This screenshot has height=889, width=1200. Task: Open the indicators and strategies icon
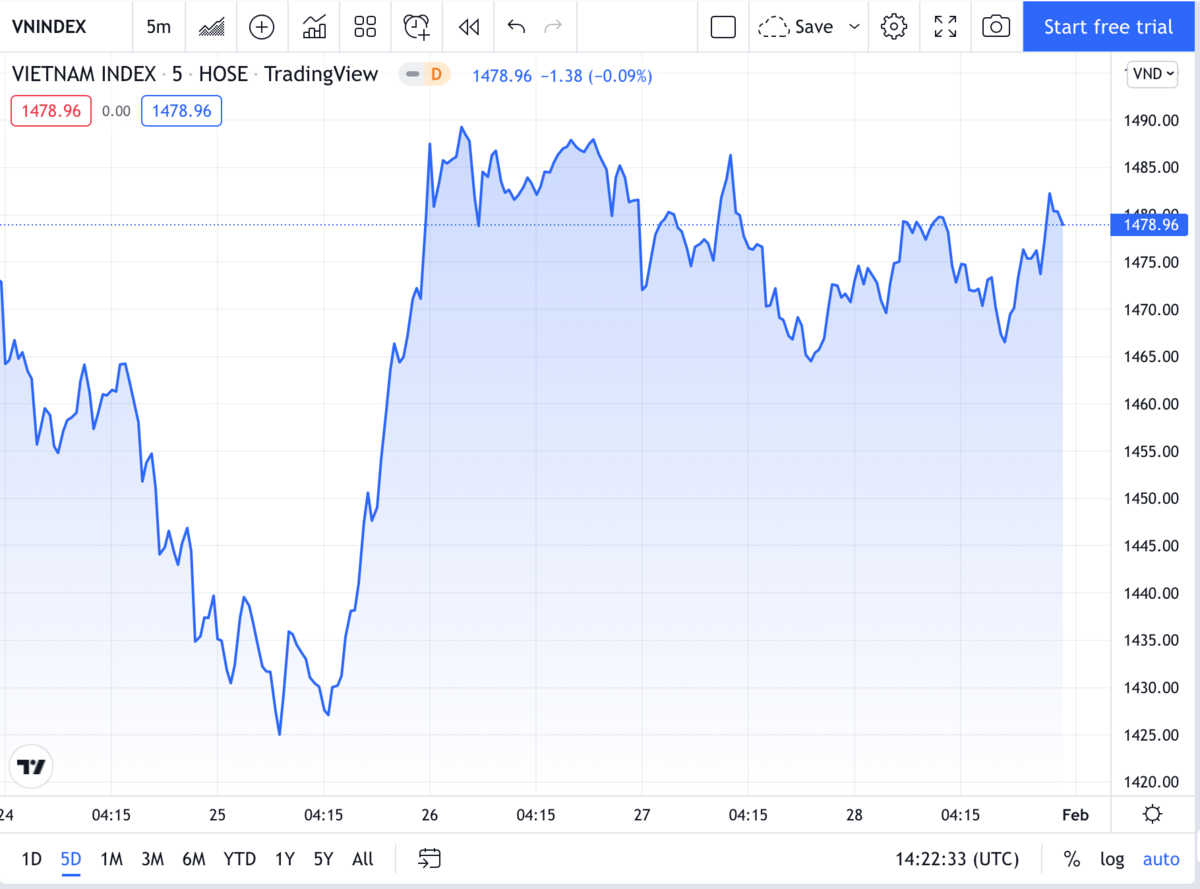pos(314,26)
